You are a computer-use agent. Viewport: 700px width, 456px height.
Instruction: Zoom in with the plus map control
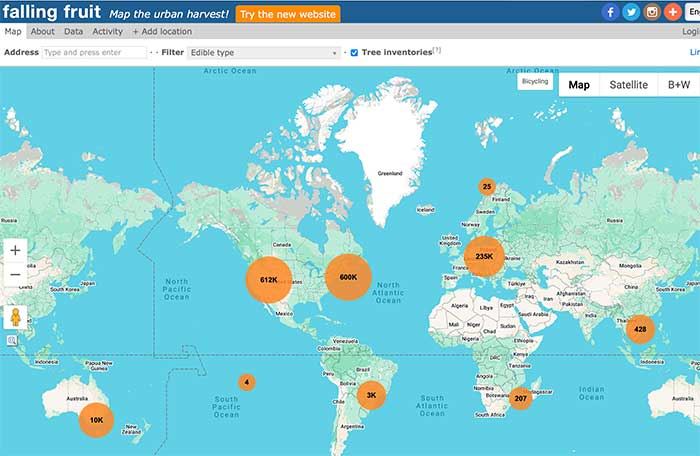[15, 250]
